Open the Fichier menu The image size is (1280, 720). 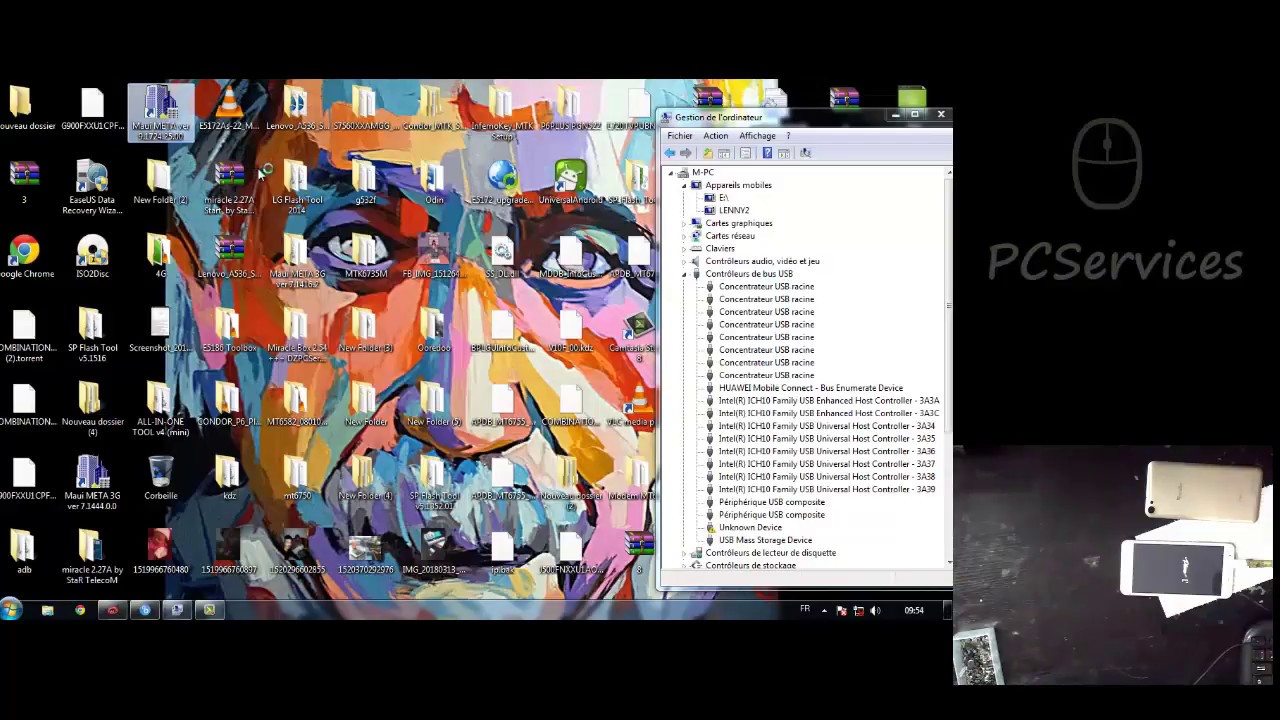pos(680,136)
